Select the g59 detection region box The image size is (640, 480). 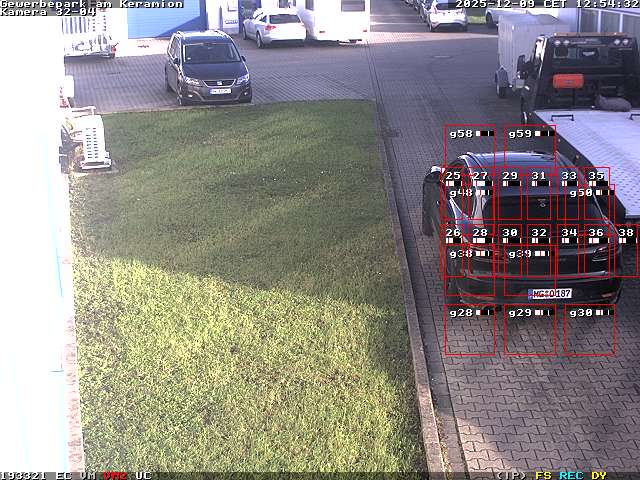pos(529,150)
